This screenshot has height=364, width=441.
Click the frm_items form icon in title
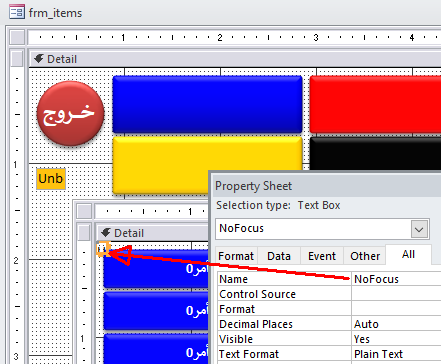17,12
